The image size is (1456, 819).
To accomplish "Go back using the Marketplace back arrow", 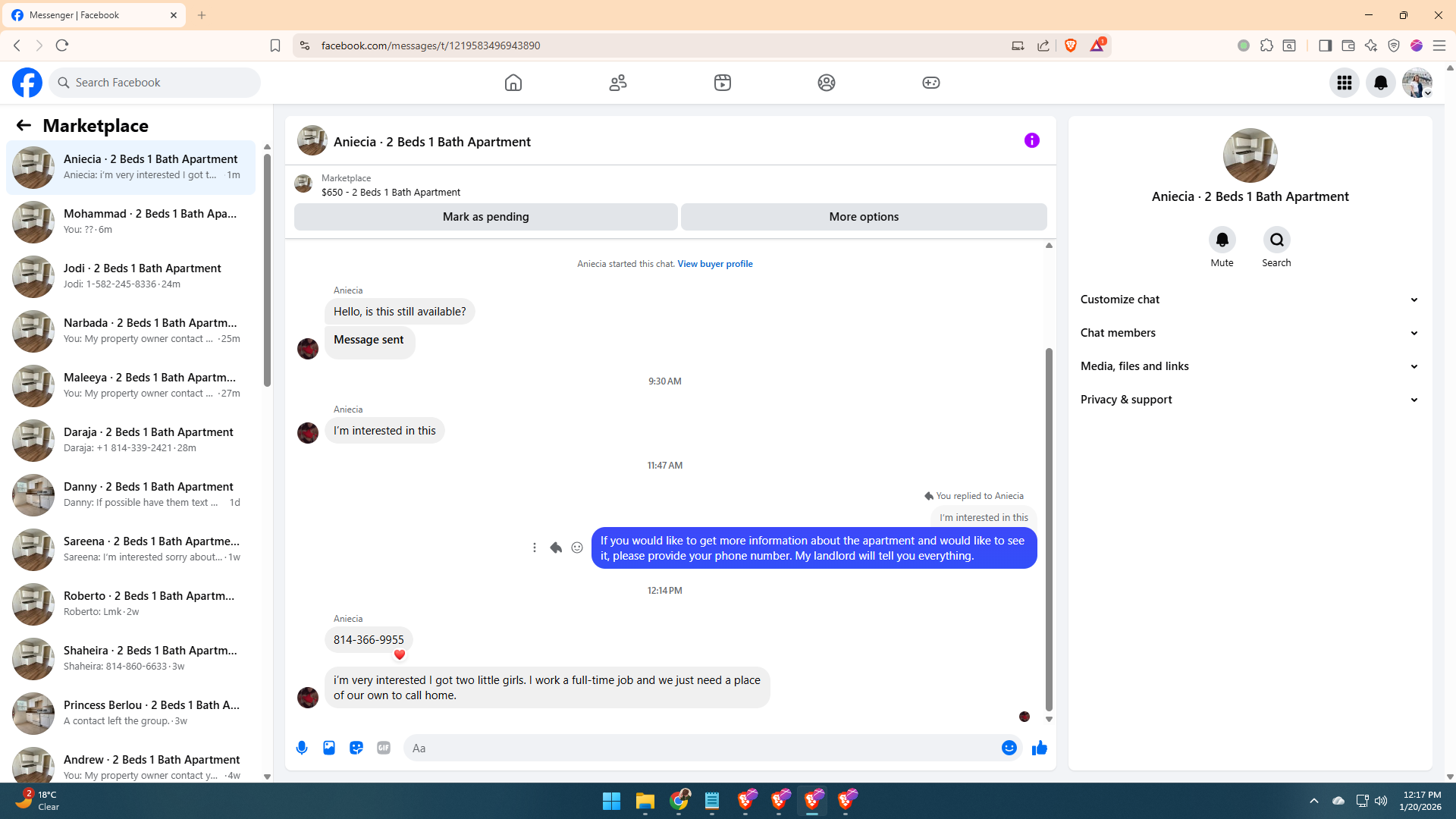I will (24, 126).
